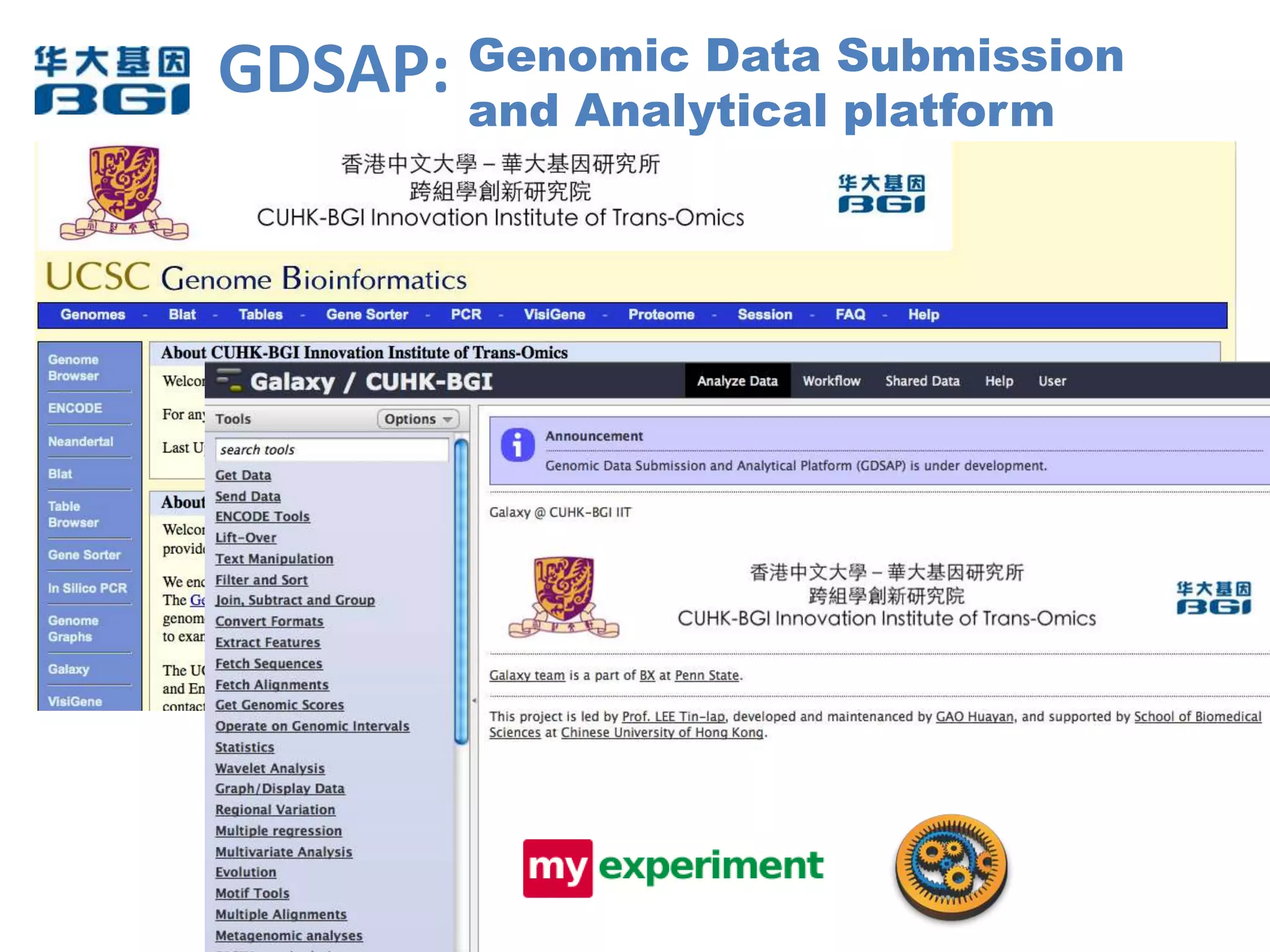
Task: Open Help in UCSC navigation bar
Action: pos(923,315)
